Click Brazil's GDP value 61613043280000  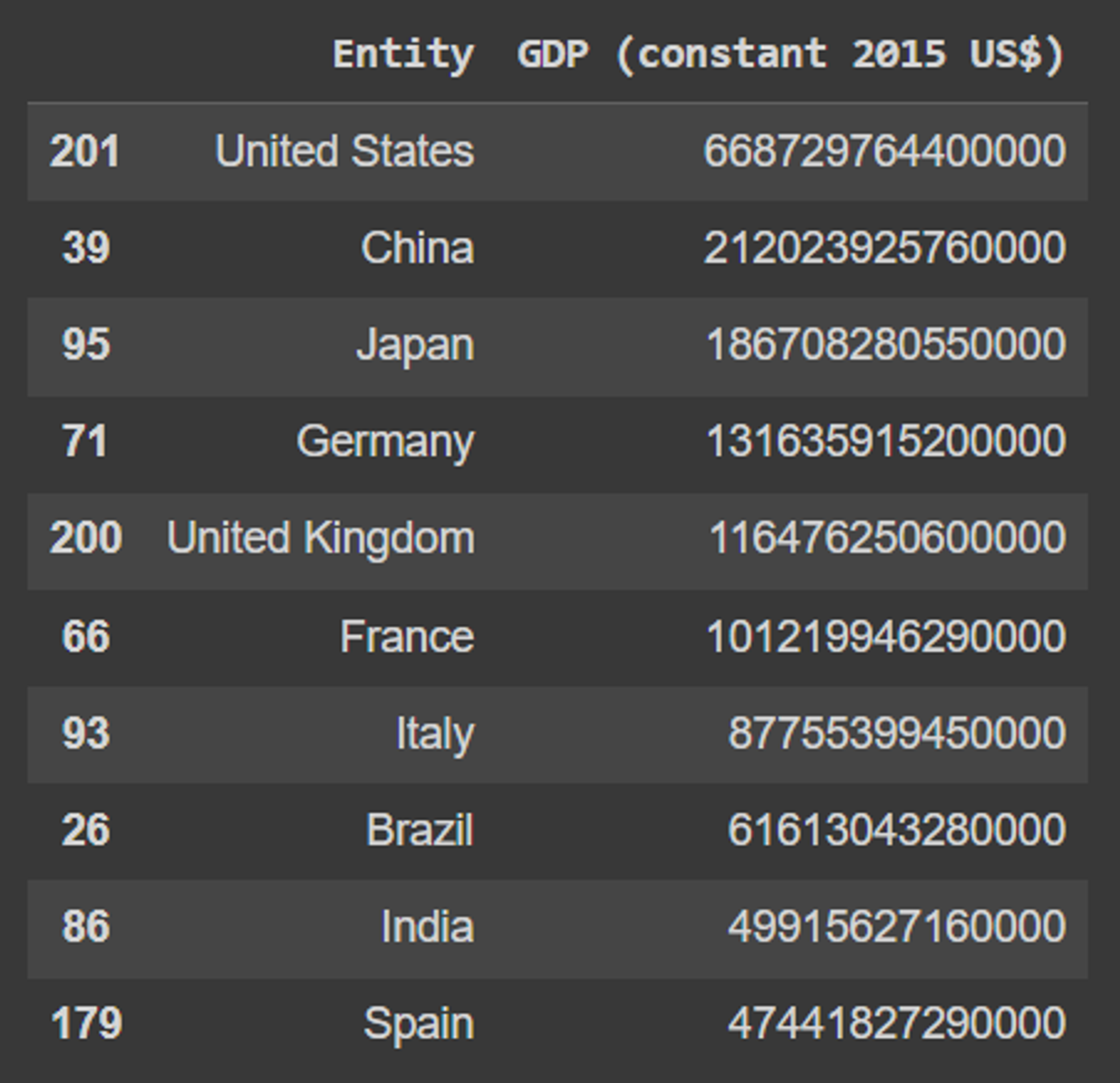pos(896,830)
